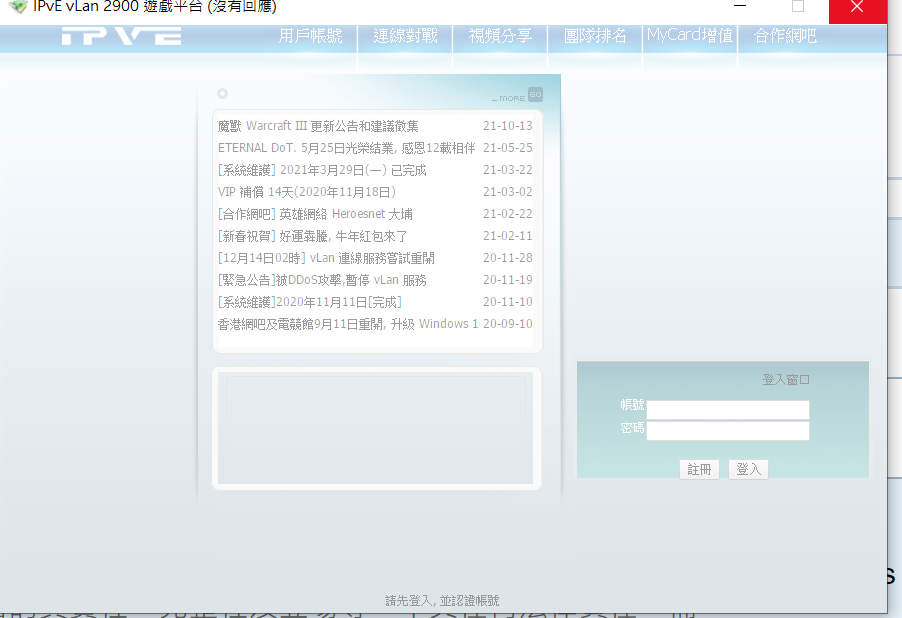
Task: Close the IPvE vLan window
Action: [x=857, y=7]
